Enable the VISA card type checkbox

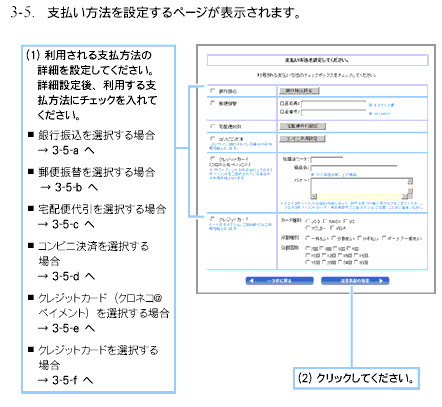[x=332, y=228]
